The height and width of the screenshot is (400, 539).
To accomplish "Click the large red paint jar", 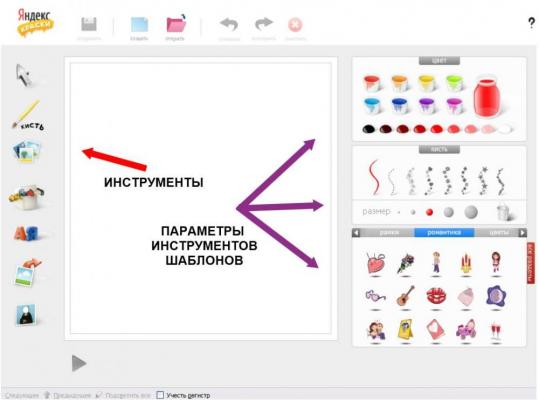I will (x=487, y=96).
